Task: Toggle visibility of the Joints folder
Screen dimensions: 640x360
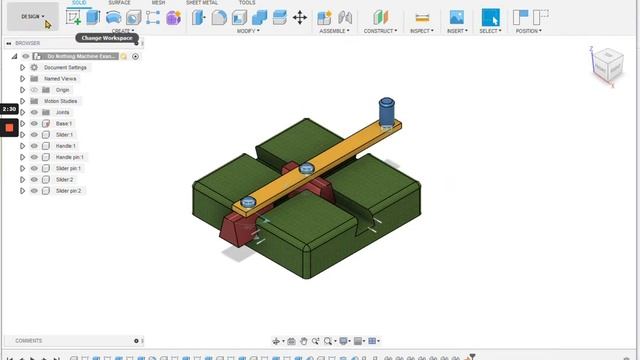Action: (x=34, y=112)
